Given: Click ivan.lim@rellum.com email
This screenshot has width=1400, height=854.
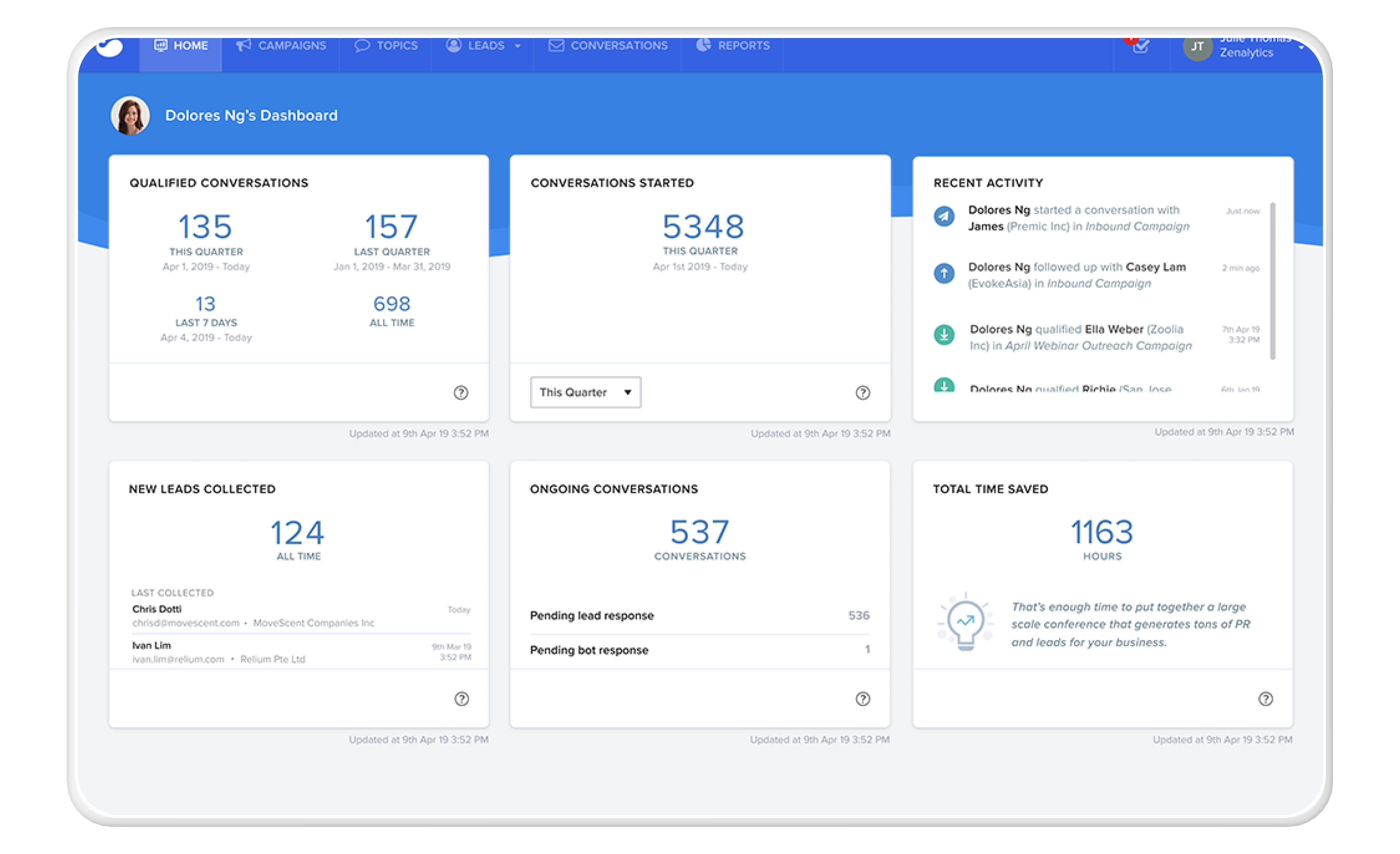Looking at the screenshot, I should pos(178,660).
